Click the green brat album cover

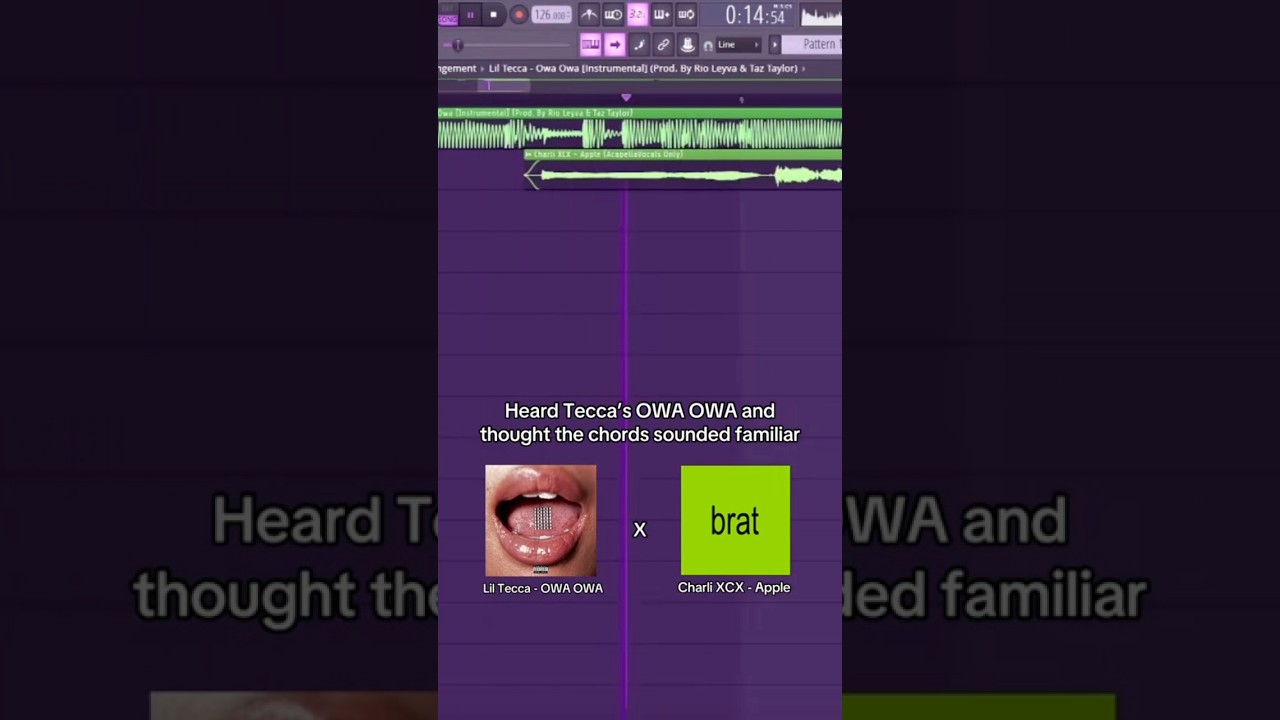click(735, 520)
